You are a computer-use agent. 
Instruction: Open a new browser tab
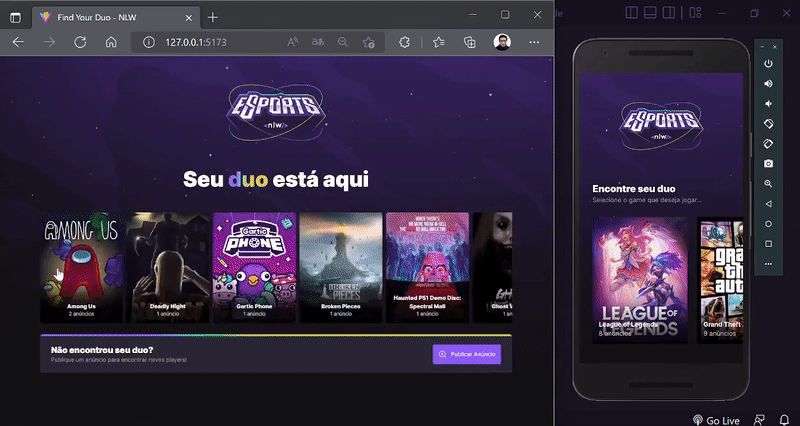click(213, 17)
